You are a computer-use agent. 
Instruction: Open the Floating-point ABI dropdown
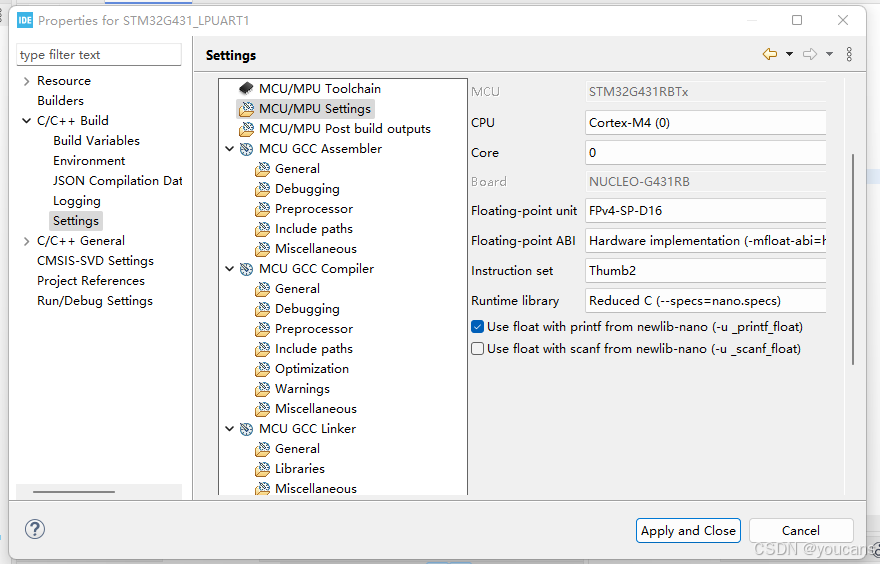(x=705, y=241)
